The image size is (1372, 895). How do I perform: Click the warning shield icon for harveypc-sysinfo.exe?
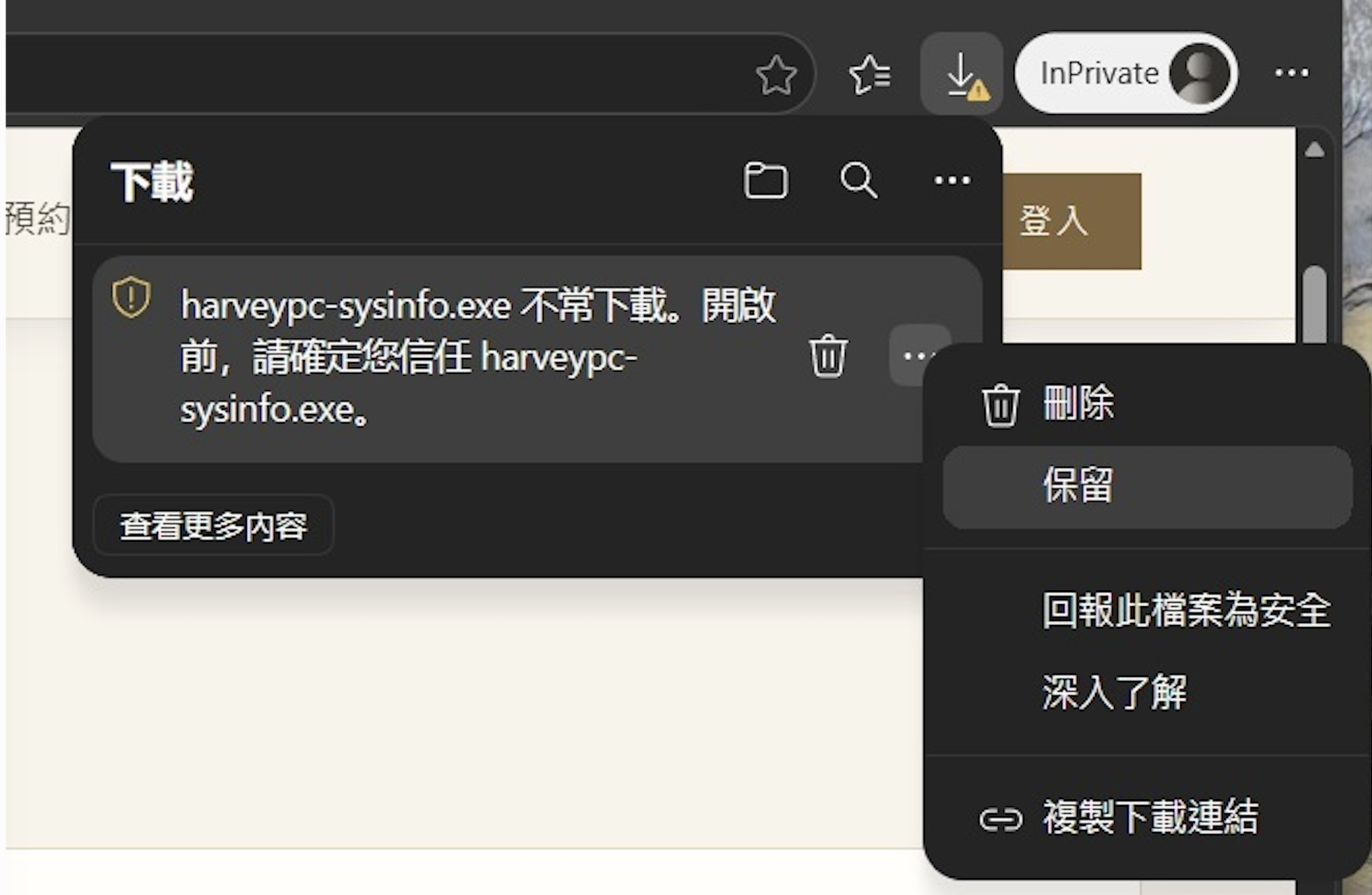pos(131,298)
